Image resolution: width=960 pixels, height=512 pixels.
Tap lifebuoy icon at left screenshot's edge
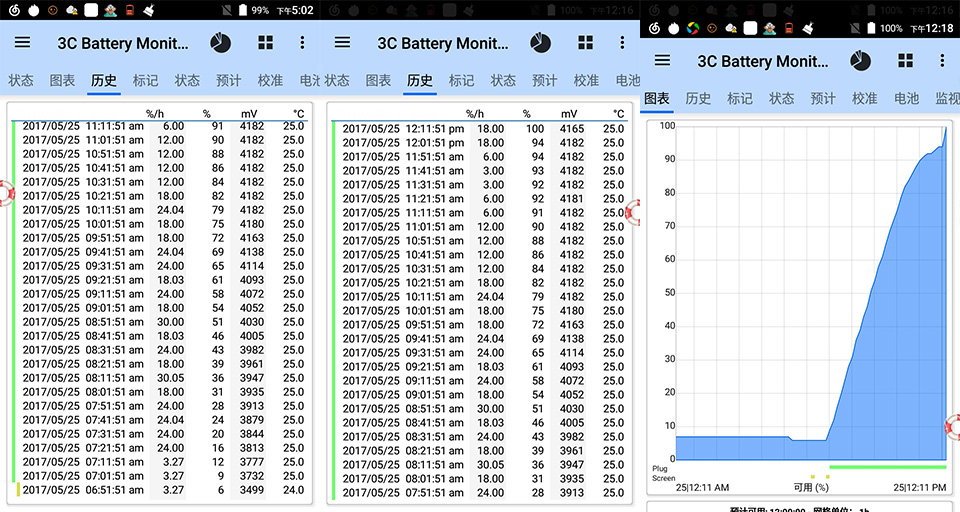(5, 194)
